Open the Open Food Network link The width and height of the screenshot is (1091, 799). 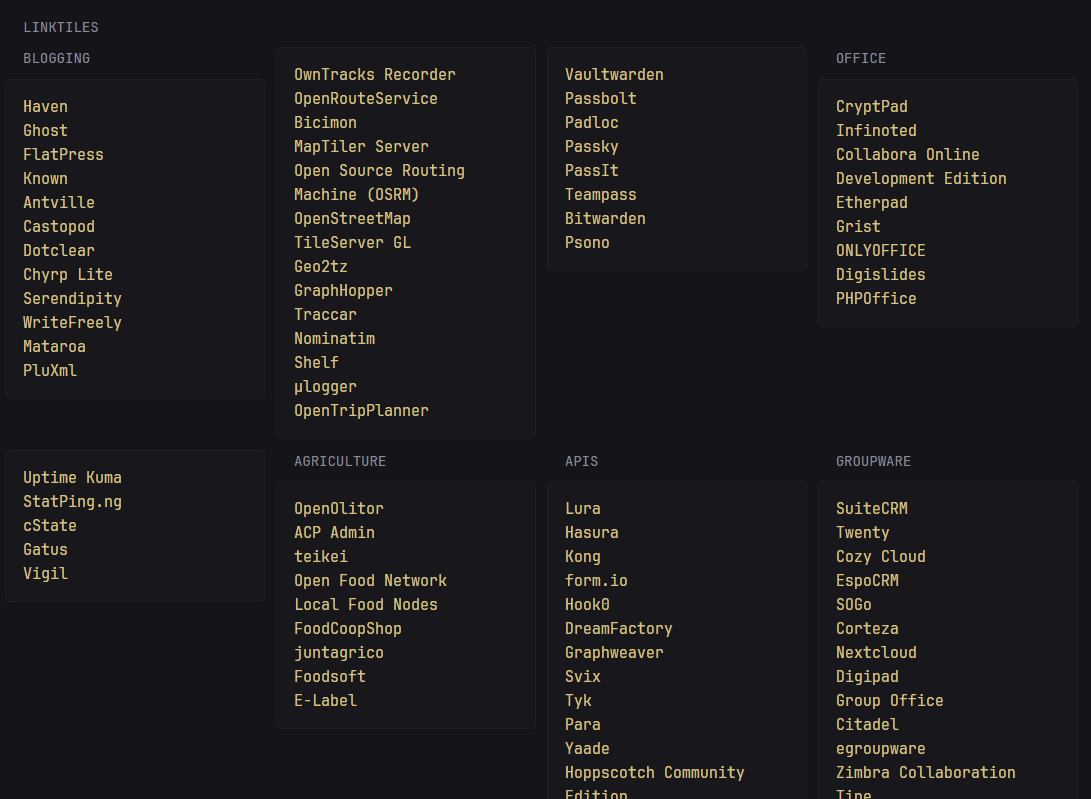pyautogui.click(x=370, y=580)
